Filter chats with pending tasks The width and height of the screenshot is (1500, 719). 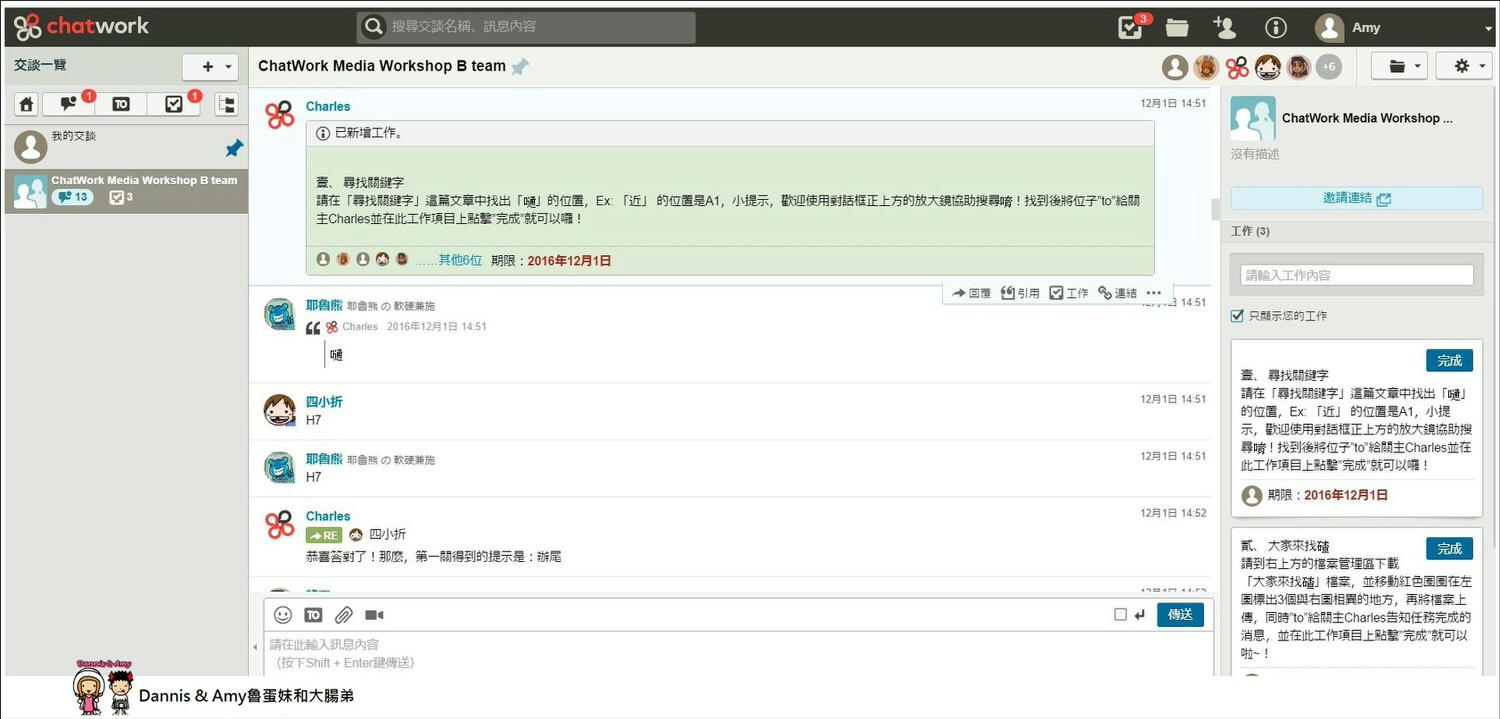(174, 104)
